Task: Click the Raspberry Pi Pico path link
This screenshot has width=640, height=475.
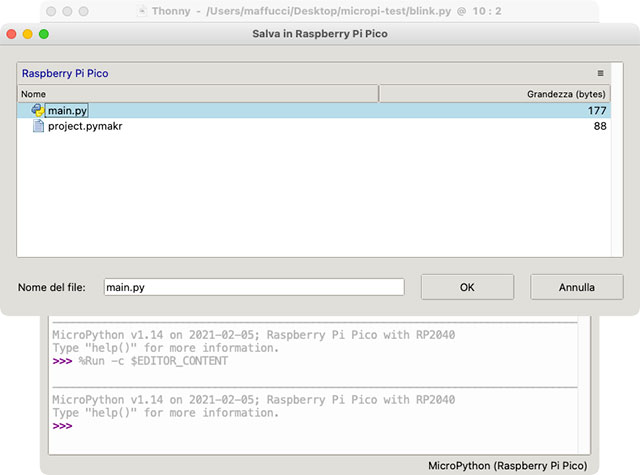Action: click(65, 73)
